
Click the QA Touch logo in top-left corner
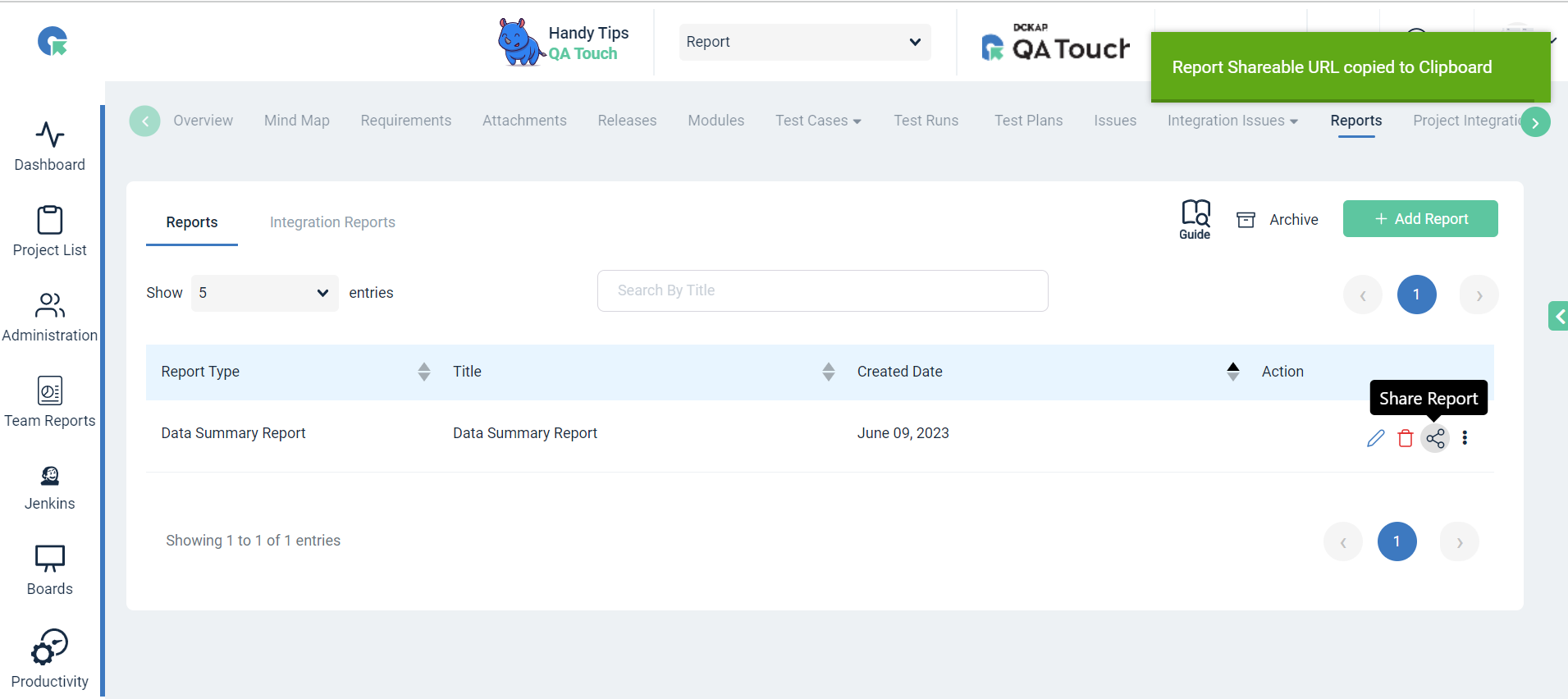point(53,41)
